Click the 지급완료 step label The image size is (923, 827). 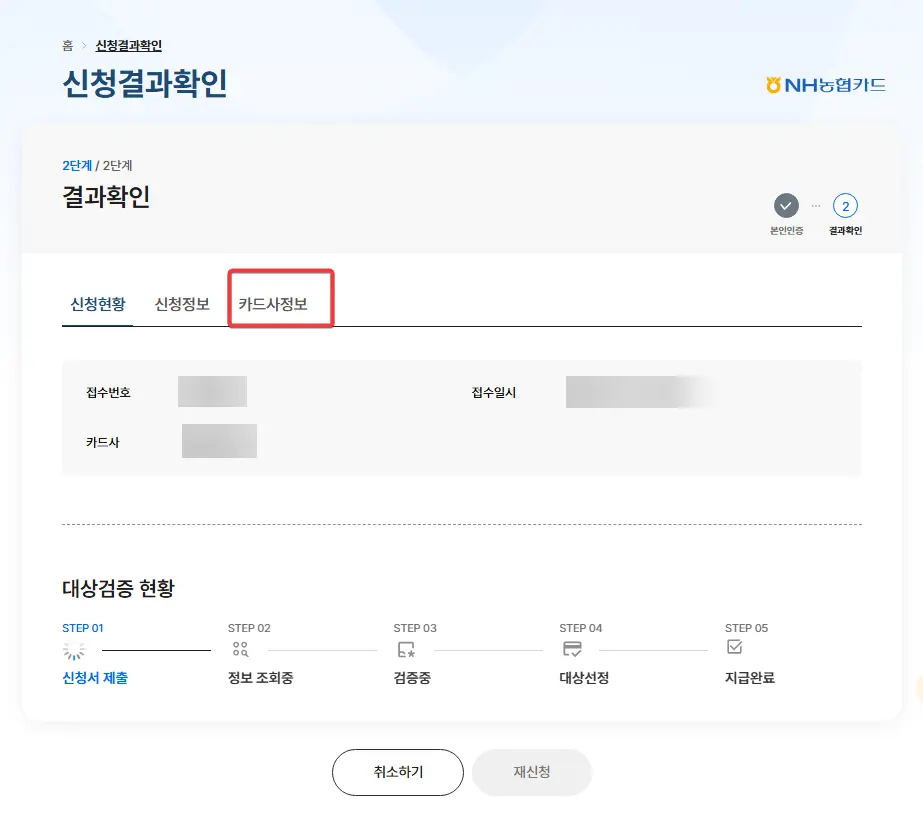[x=750, y=677]
